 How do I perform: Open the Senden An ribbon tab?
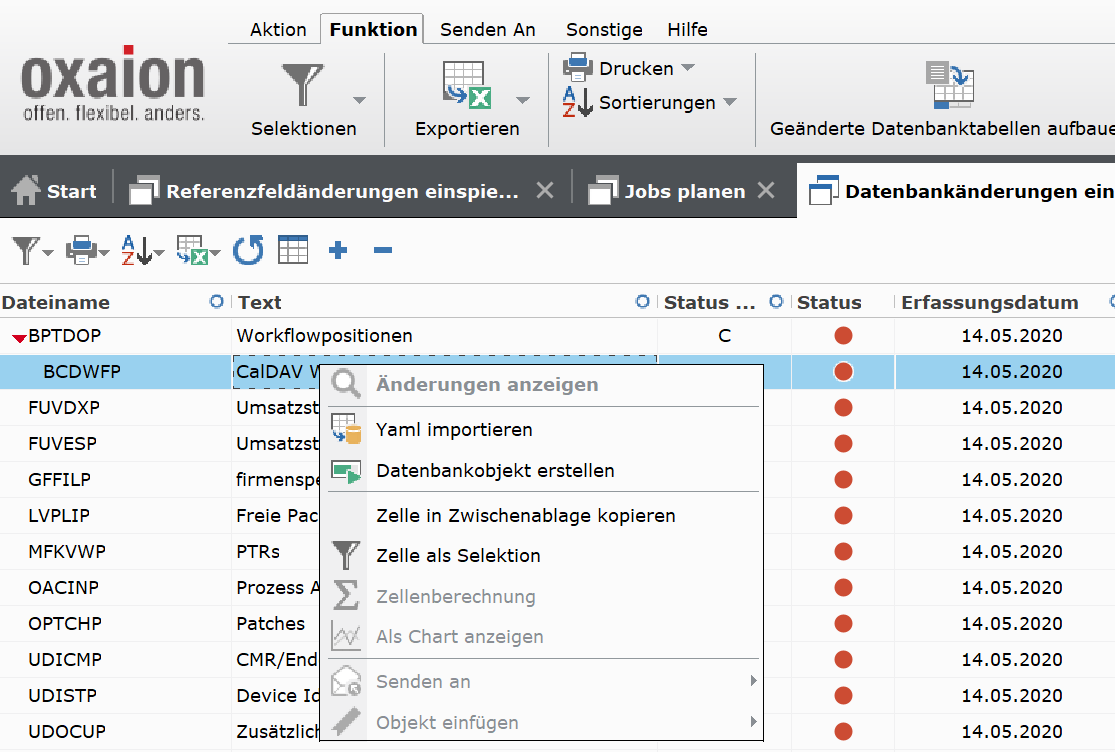[x=488, y=29]
